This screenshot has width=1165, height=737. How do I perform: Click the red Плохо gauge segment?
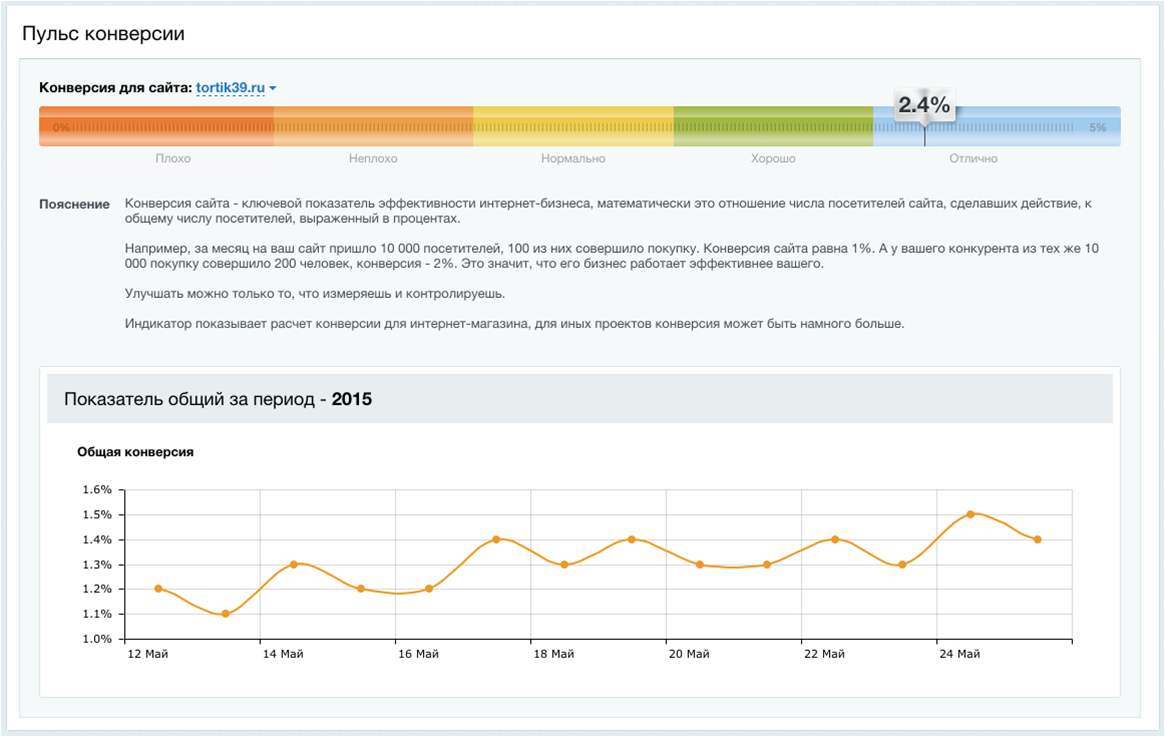tap(156, 127)
